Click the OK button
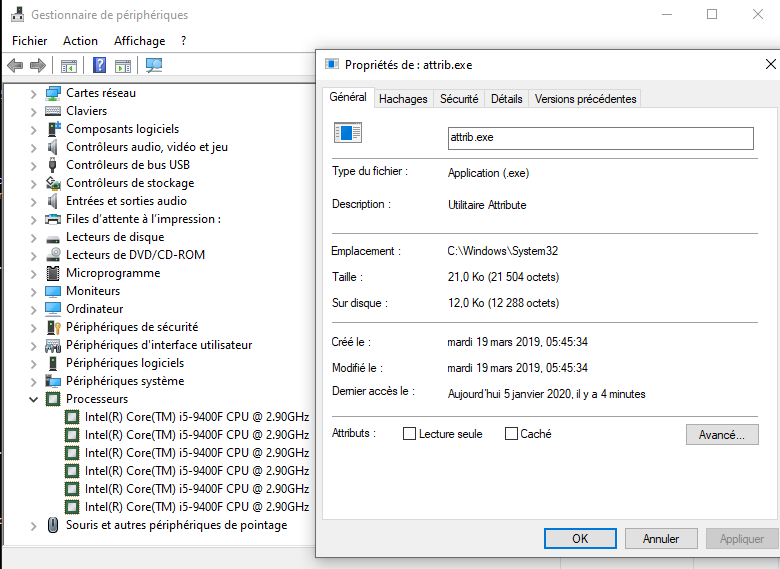Screen dimensions: 780x569 click(581, 539)
